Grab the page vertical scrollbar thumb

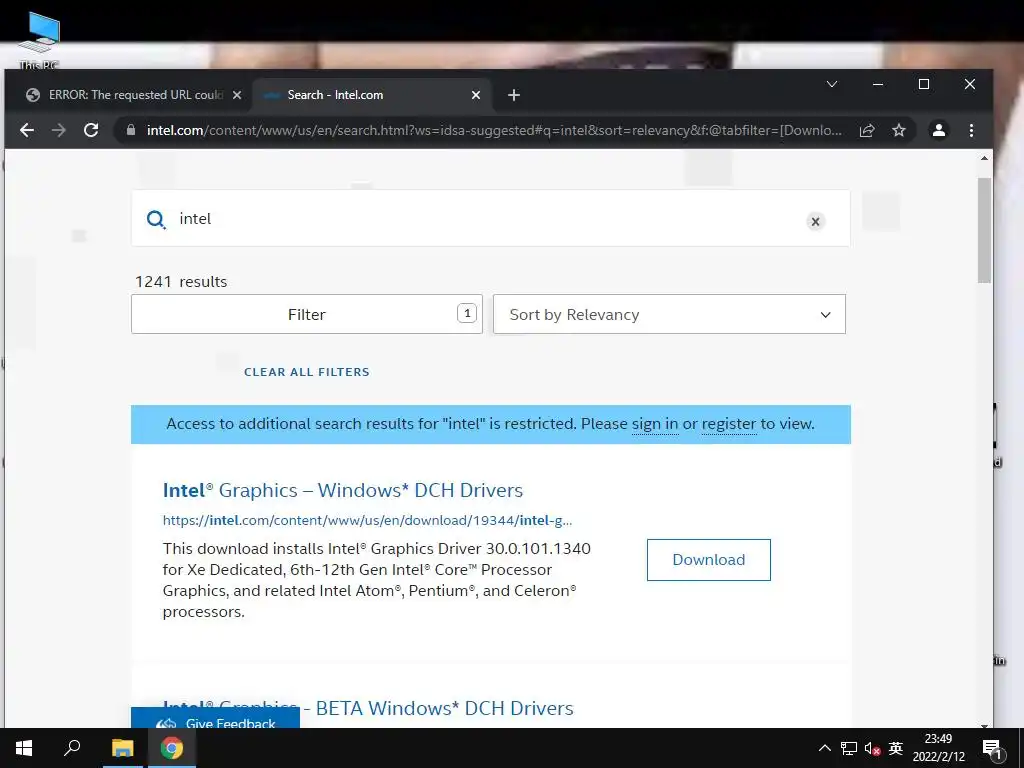(984, 230)
